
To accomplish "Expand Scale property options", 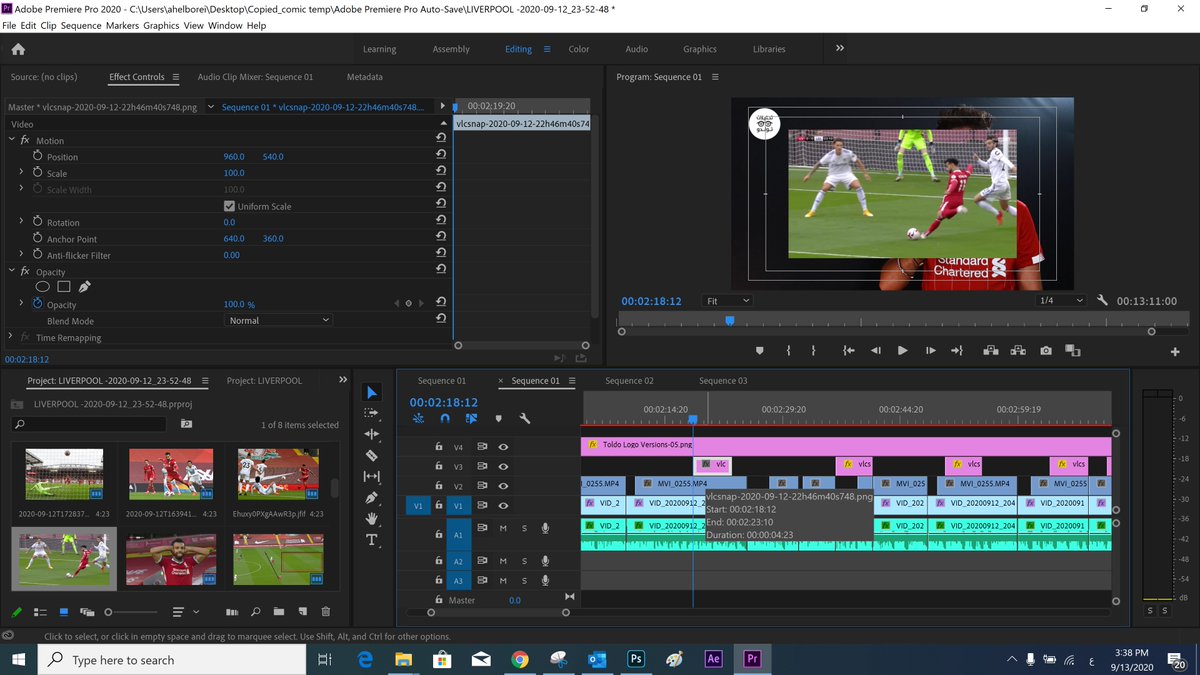I will pos(21,173).
